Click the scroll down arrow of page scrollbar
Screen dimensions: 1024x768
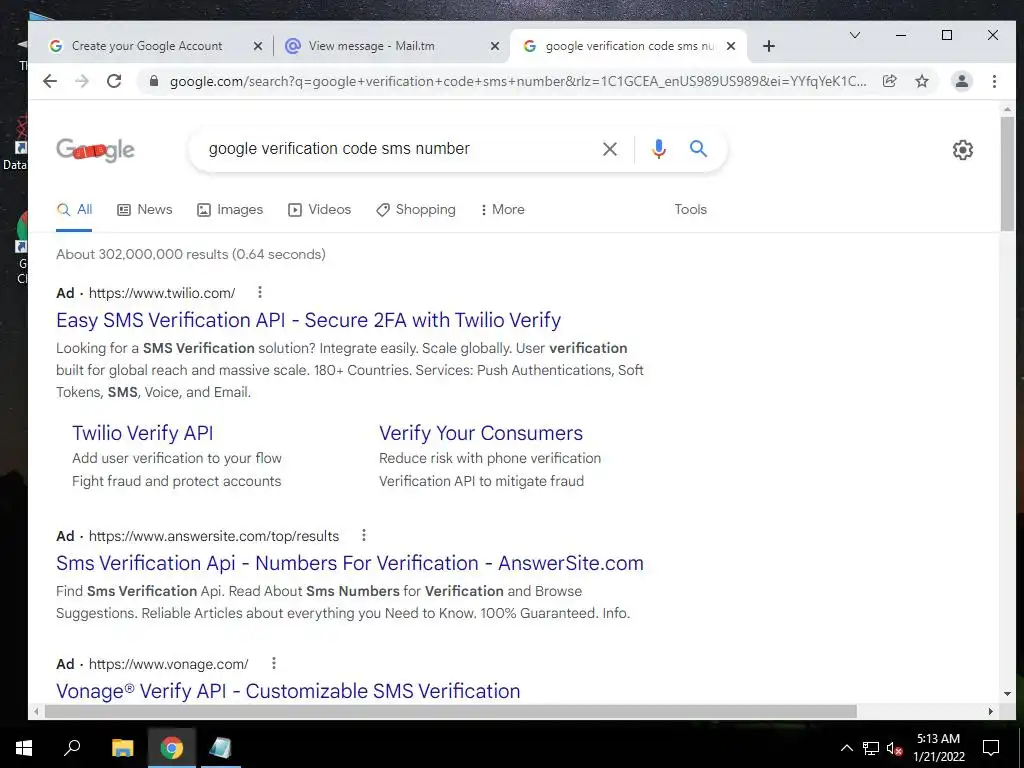(x=1006, y=694)
